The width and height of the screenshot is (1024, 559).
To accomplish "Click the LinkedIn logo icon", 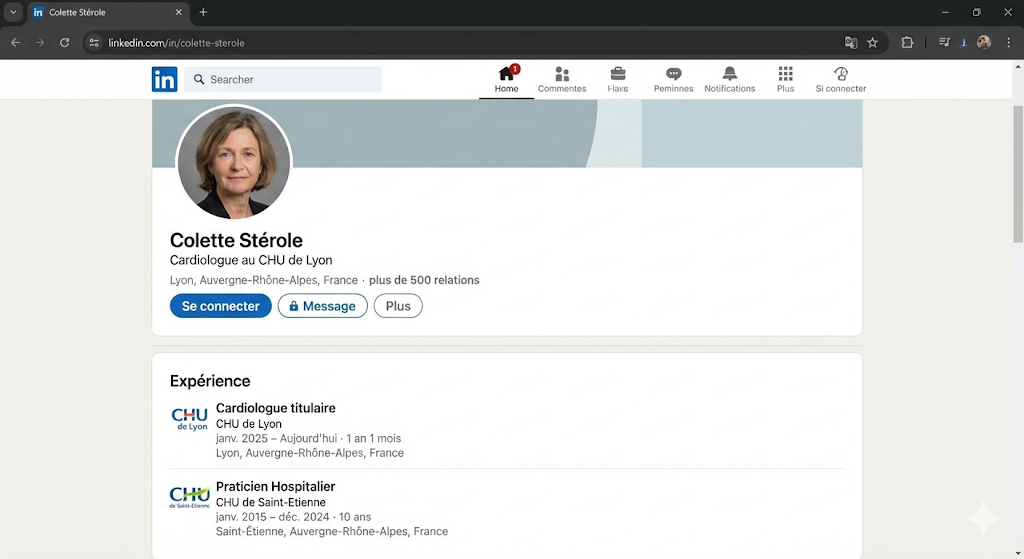I will 165,79.
